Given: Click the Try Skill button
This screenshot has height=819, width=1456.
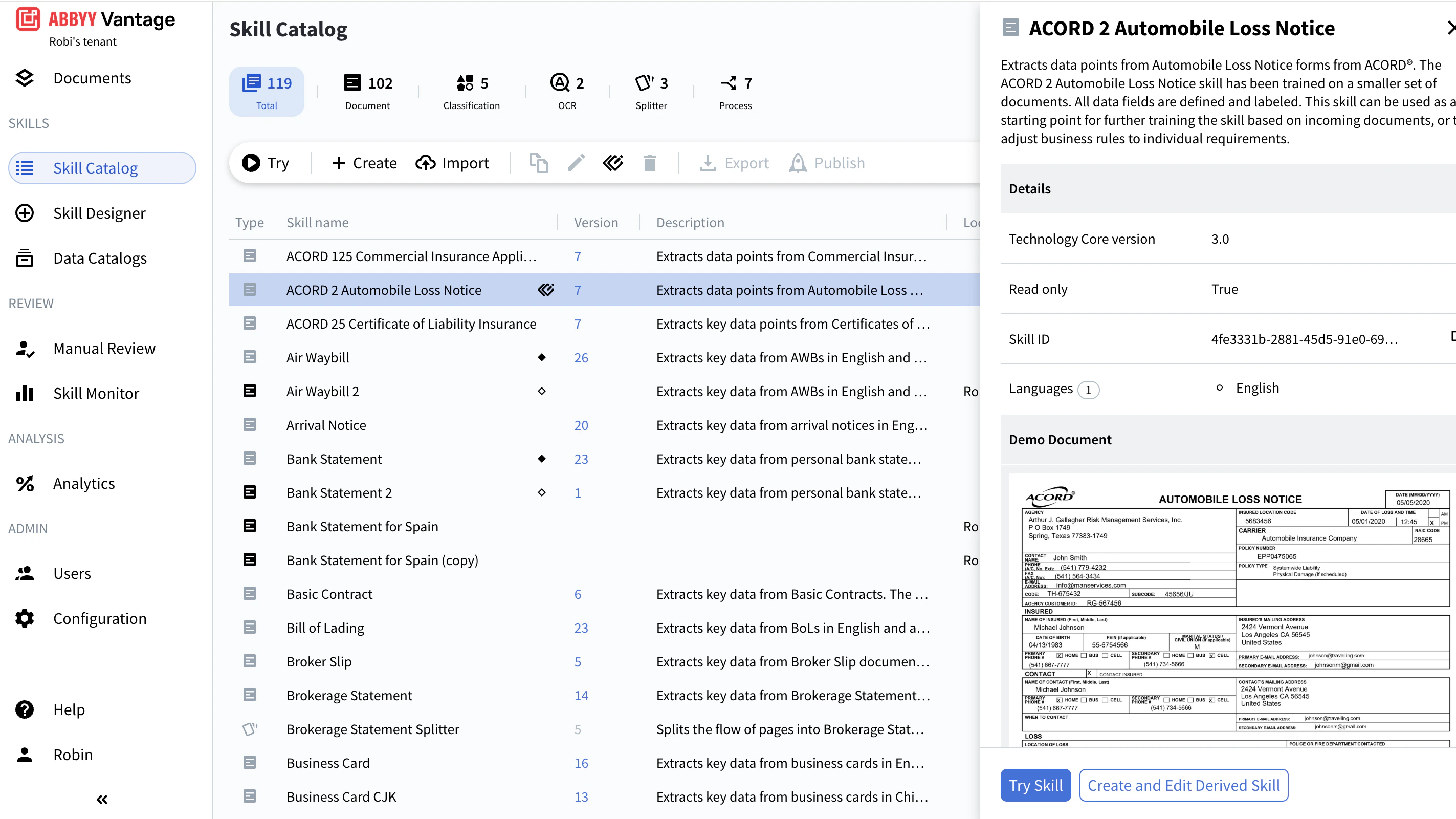Looking at the screenshot, I should coord(1035,785).
